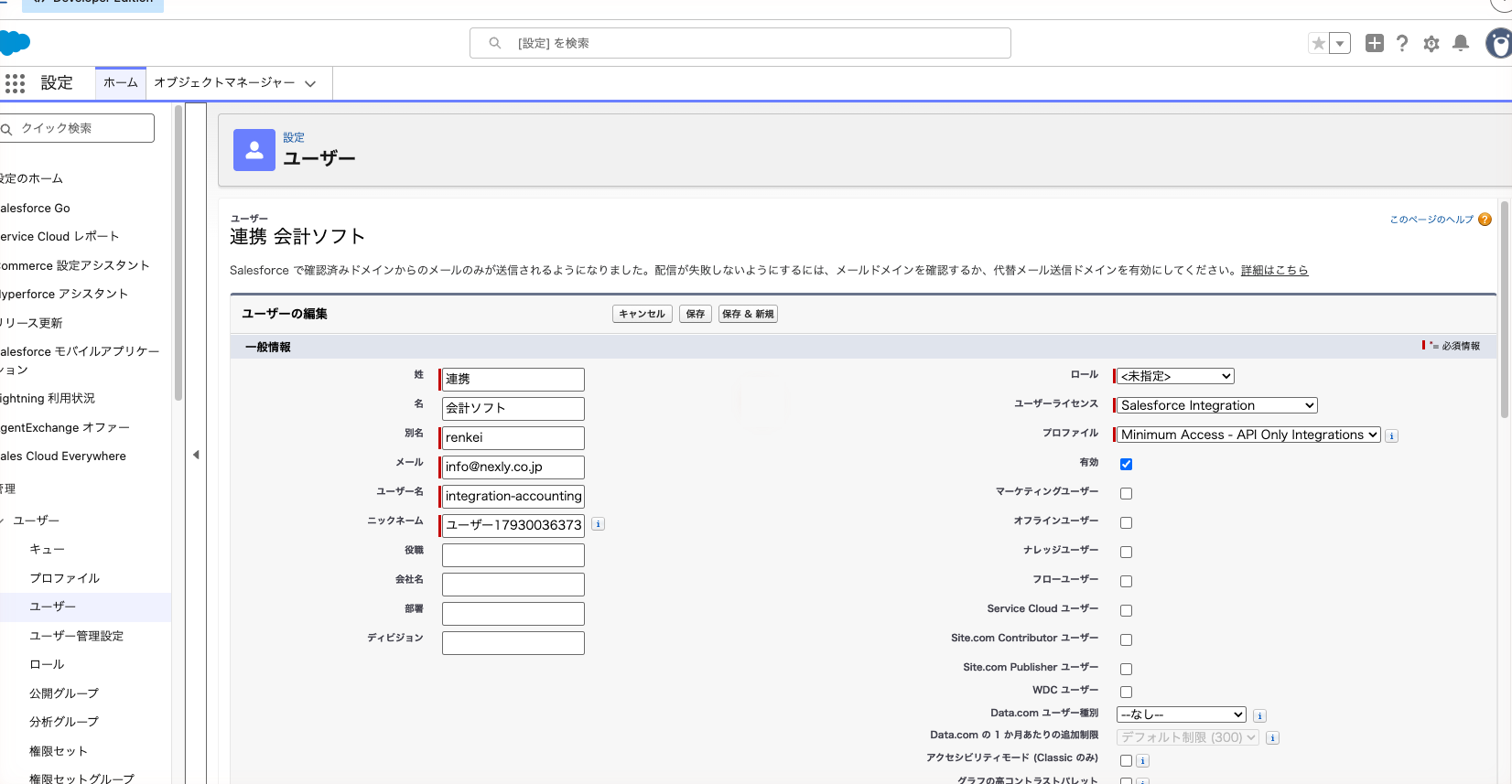This screenshot has width=1512, height=784.
Task: Open the オブジェクトマネージャー tab
Action: click(x=224, y=82)
